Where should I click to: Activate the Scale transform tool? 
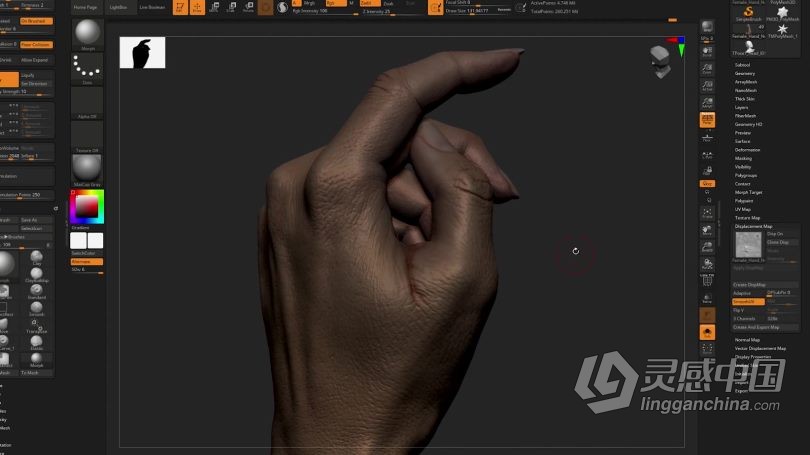231,7
